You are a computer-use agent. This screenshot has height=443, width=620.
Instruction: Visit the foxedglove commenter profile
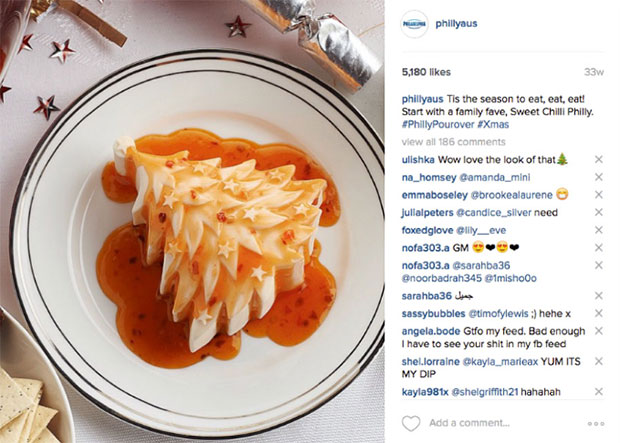(x=427, y=230)
